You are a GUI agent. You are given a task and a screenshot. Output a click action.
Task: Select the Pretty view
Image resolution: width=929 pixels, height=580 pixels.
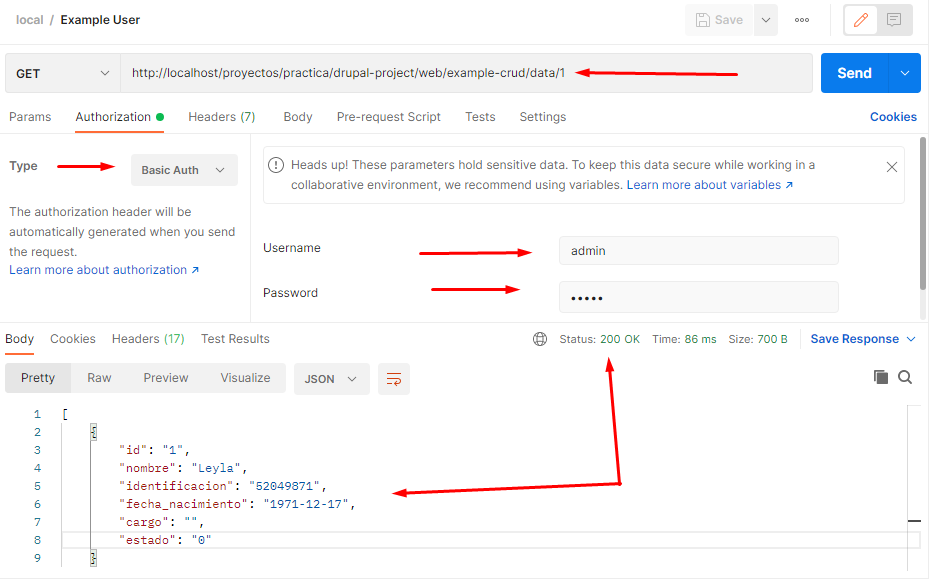point(38,378)
